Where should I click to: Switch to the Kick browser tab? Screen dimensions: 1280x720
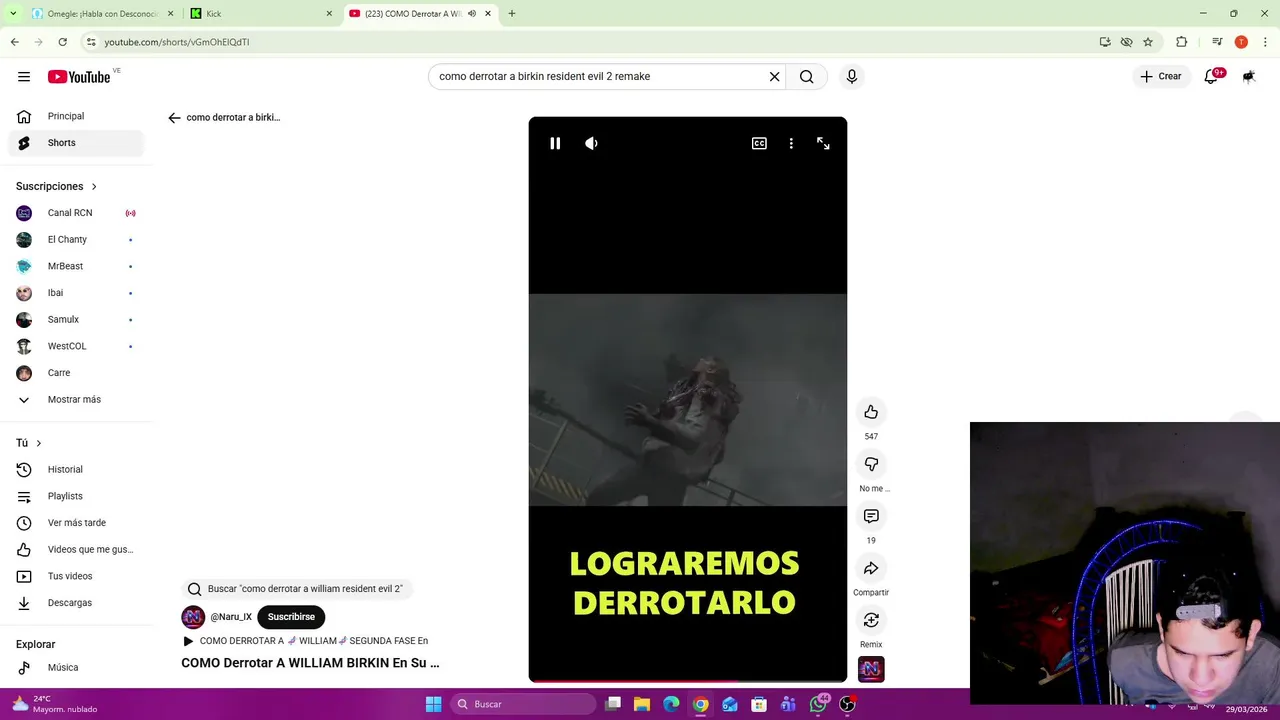point(261,14)
